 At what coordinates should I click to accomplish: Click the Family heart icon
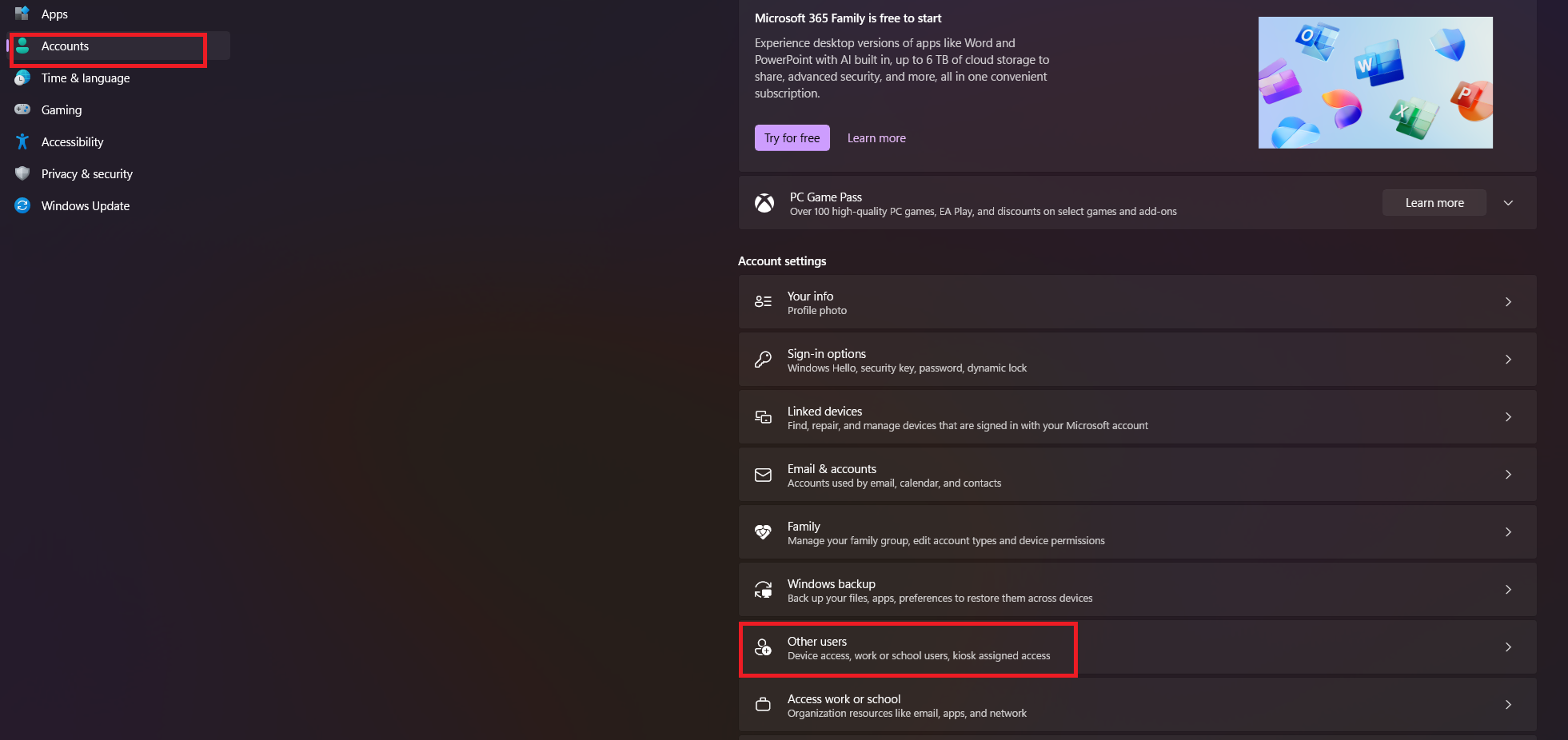[x=764, y=532]
